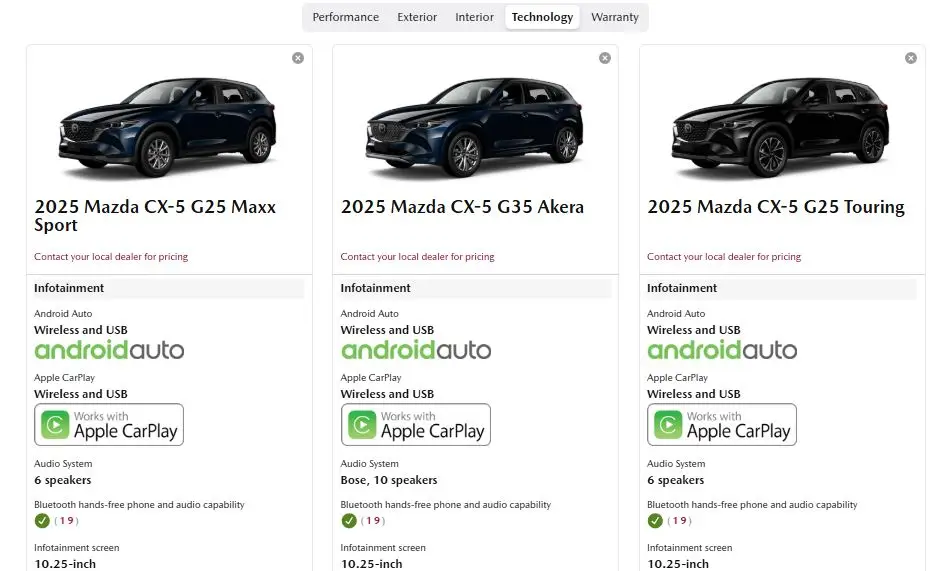Click '10.25-inch' screen value in G35 Akera card
This screenshot has width=952, height=571.
click(372, 564)
